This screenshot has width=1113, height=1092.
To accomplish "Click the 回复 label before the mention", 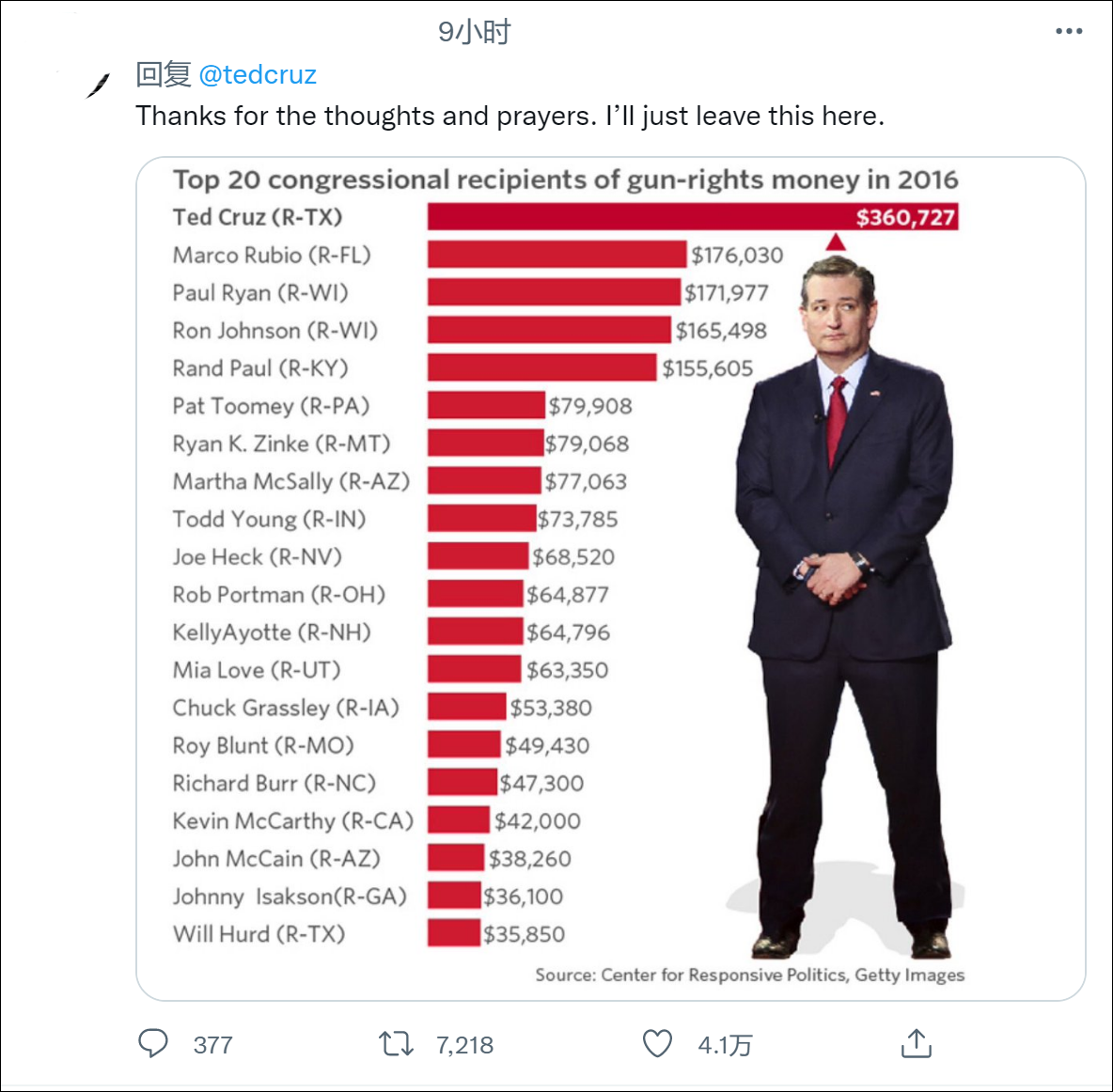I will [164, 74].
